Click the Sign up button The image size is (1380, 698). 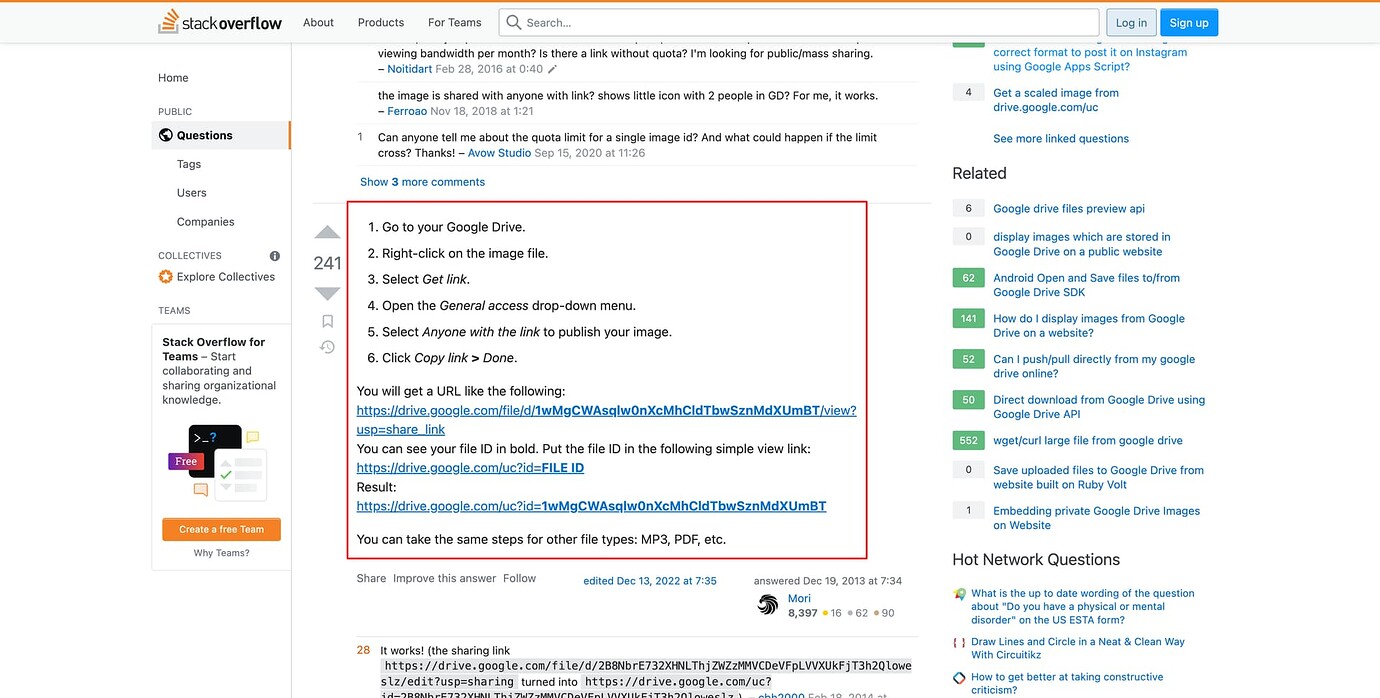coord(1189,22)
